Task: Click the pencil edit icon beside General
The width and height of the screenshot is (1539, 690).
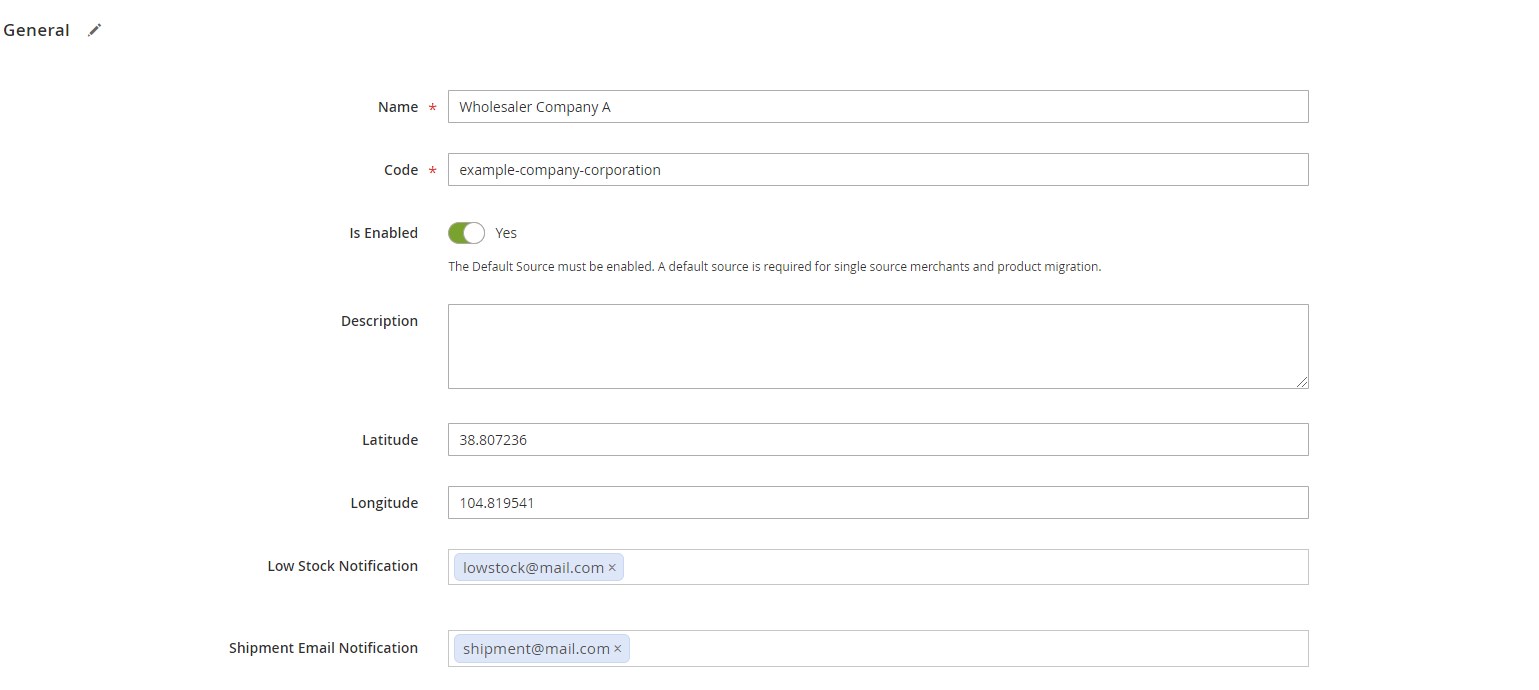Action: (94, 30)
